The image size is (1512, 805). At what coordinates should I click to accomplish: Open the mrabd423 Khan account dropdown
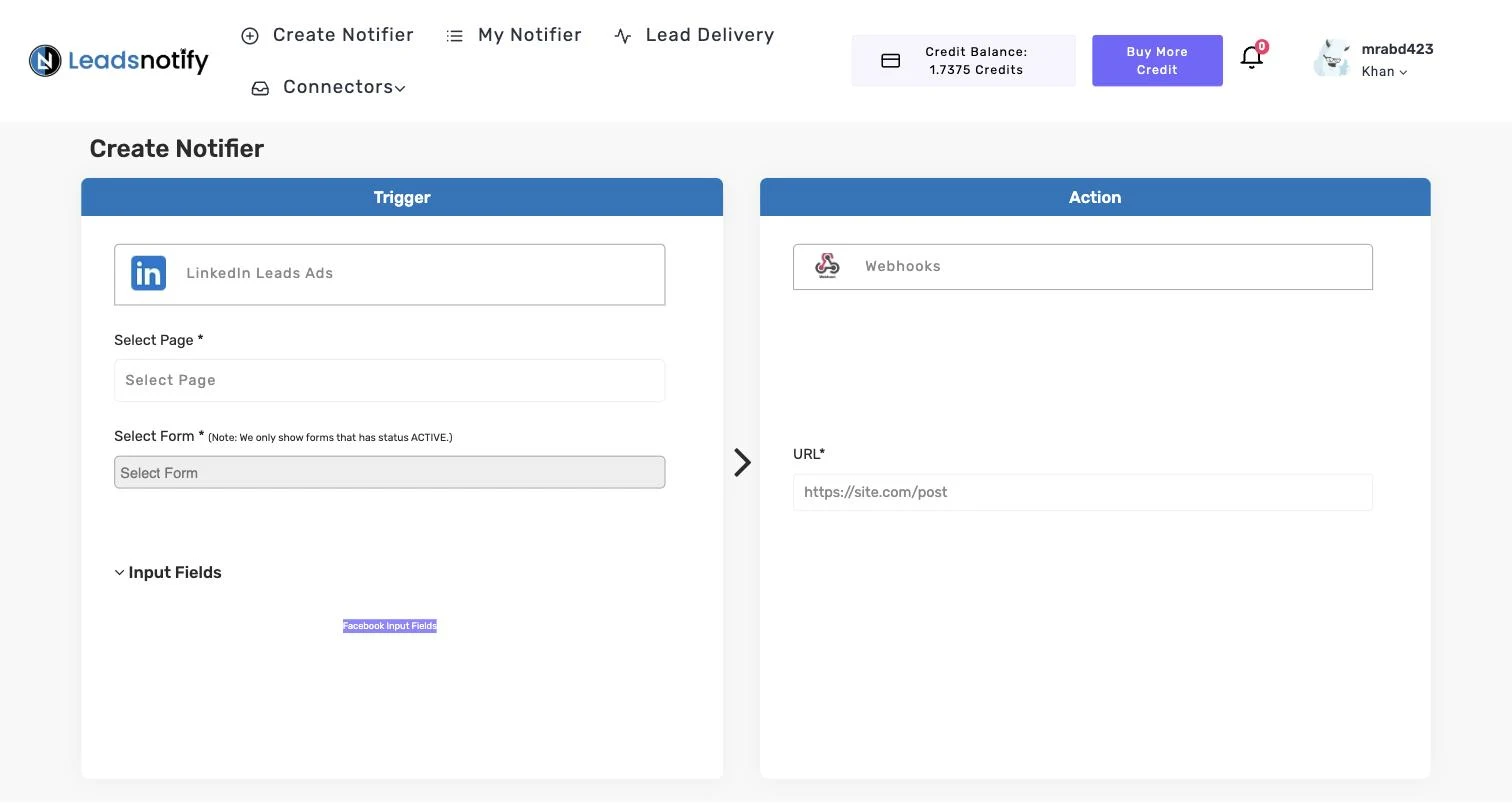(1396, 60)
